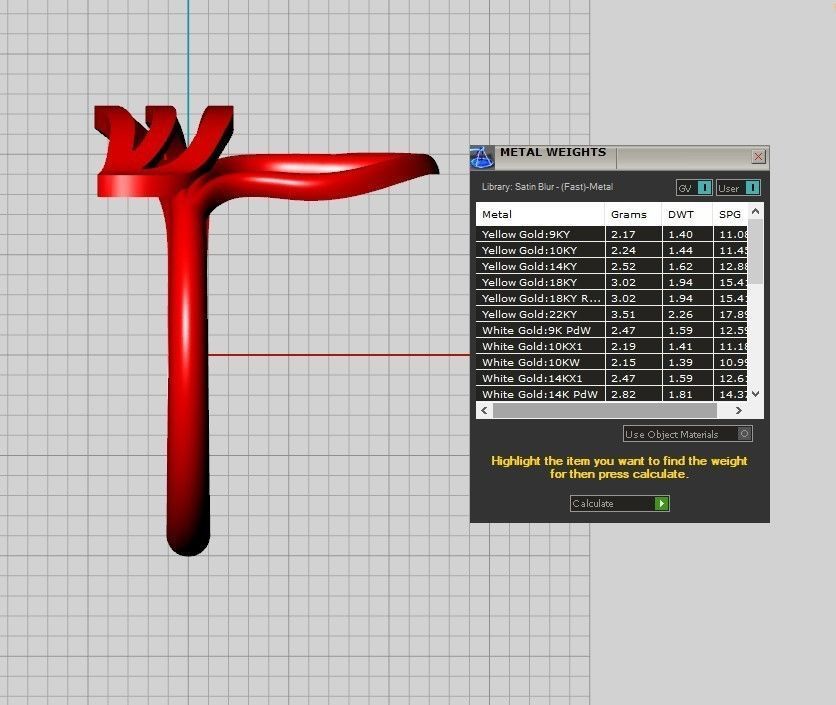The width and height of the screenshot is (836, 705).
Task: Select the White Gold:9K PdW row
Action: click(612, 330)
